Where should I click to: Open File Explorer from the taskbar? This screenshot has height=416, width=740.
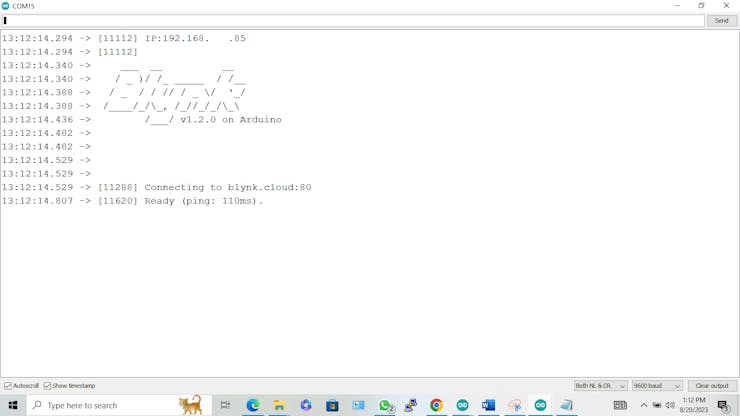(279, 405)
